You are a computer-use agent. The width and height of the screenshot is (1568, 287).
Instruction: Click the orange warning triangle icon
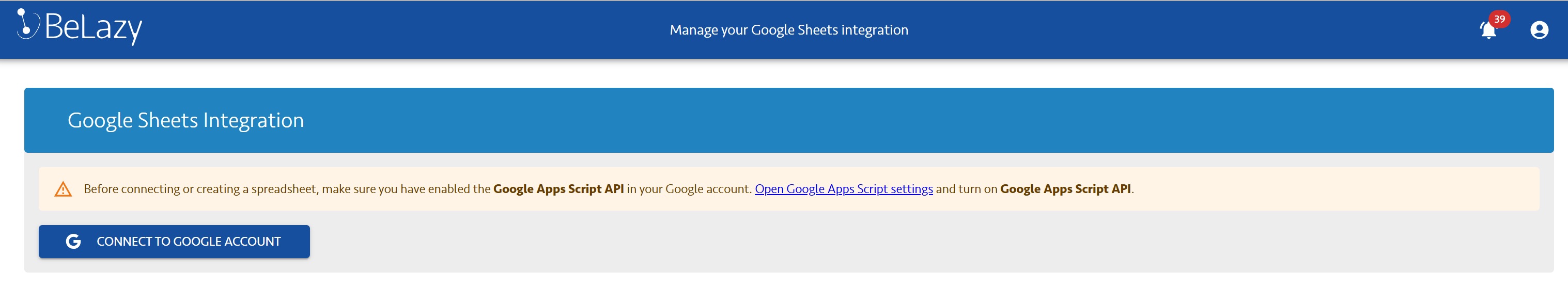click(64, 189)
